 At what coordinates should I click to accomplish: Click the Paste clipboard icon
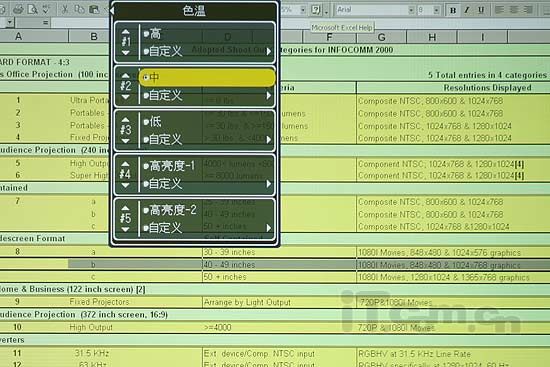94,9
